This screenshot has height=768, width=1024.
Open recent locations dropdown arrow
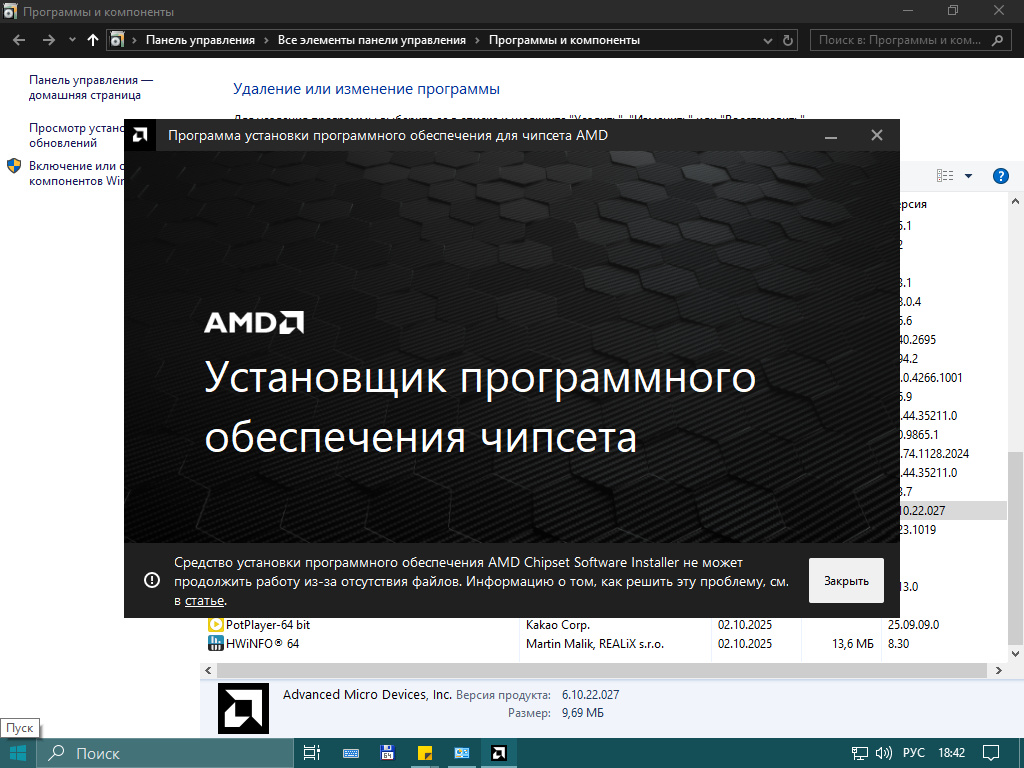pyautogui.click(x=72, y=40)
